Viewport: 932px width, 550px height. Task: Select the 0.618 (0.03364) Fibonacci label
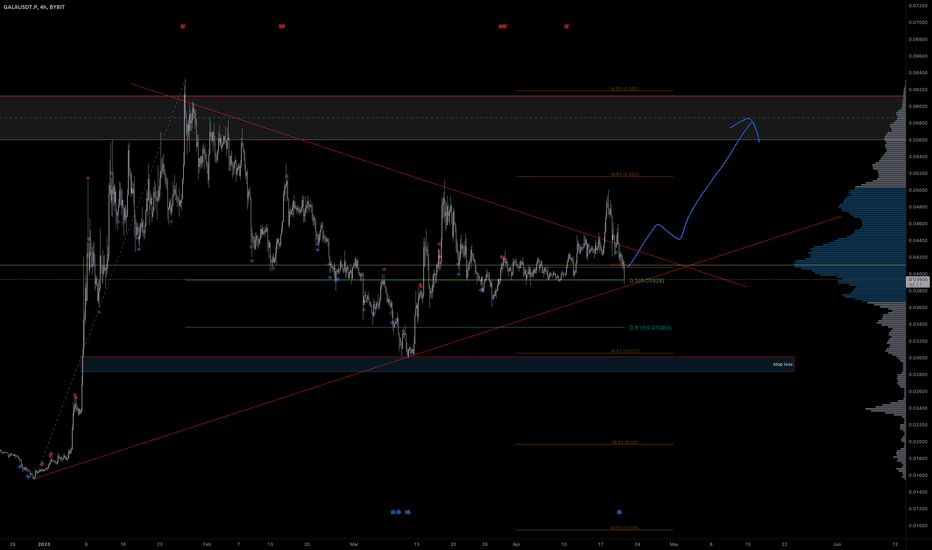(x=650, y=328)
